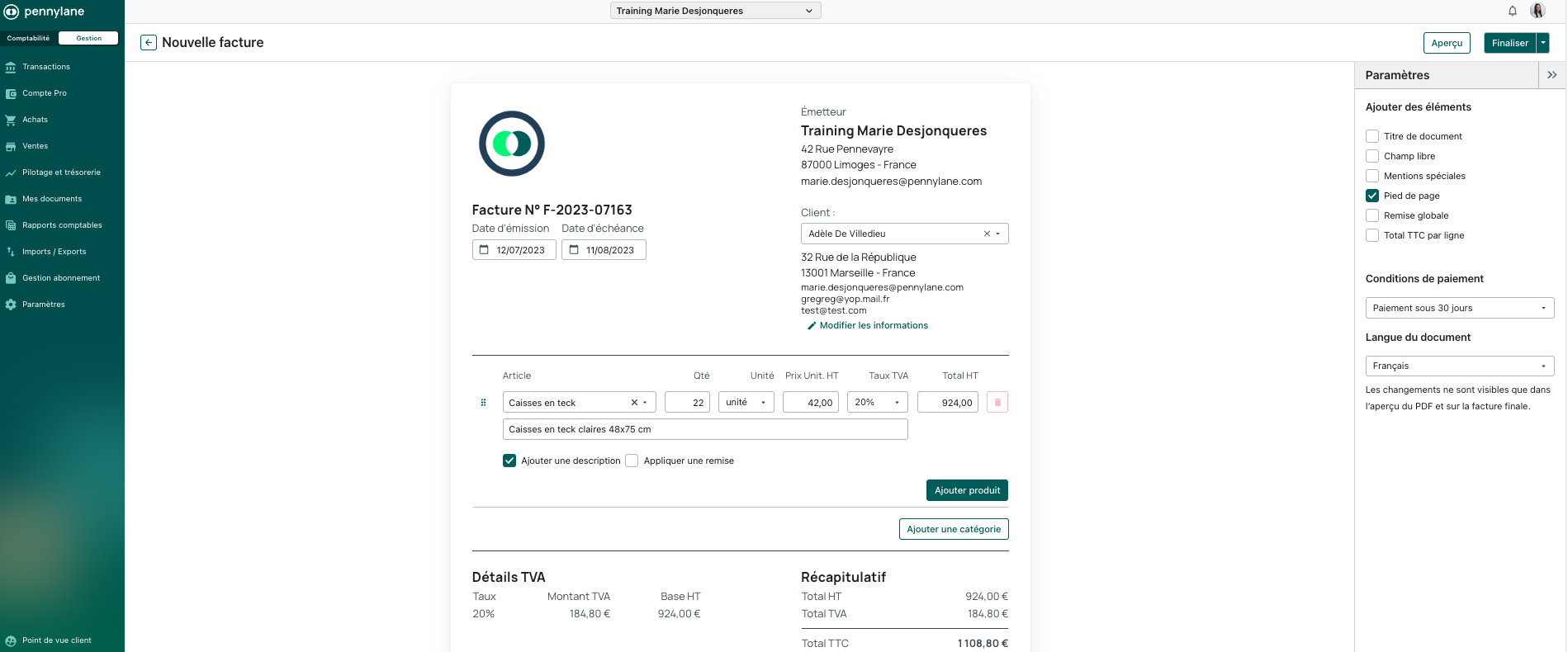The image size is (1568, 652).
Task: Open the user profile avatar
Action: [x=1537, y=11]
